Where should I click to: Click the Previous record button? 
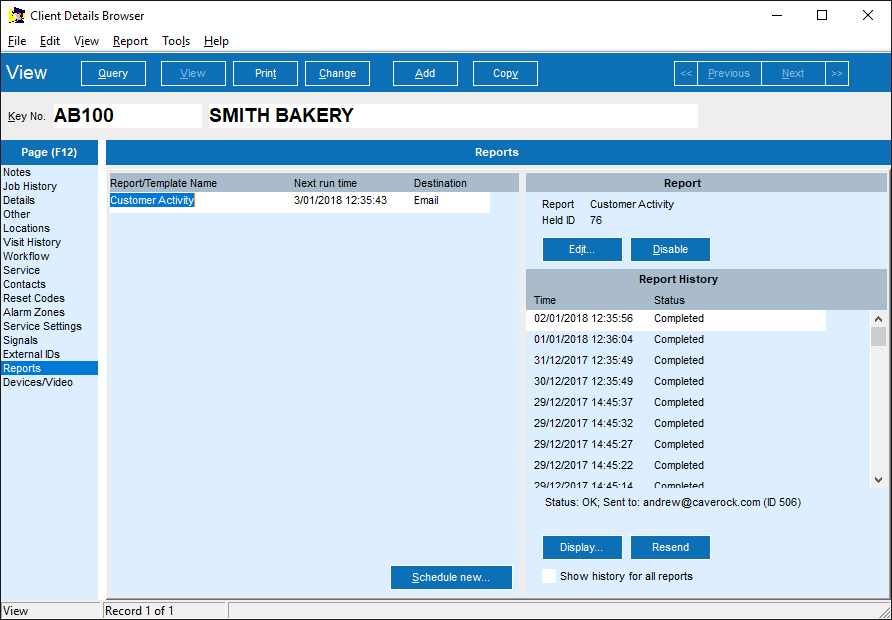click(729, 73)
